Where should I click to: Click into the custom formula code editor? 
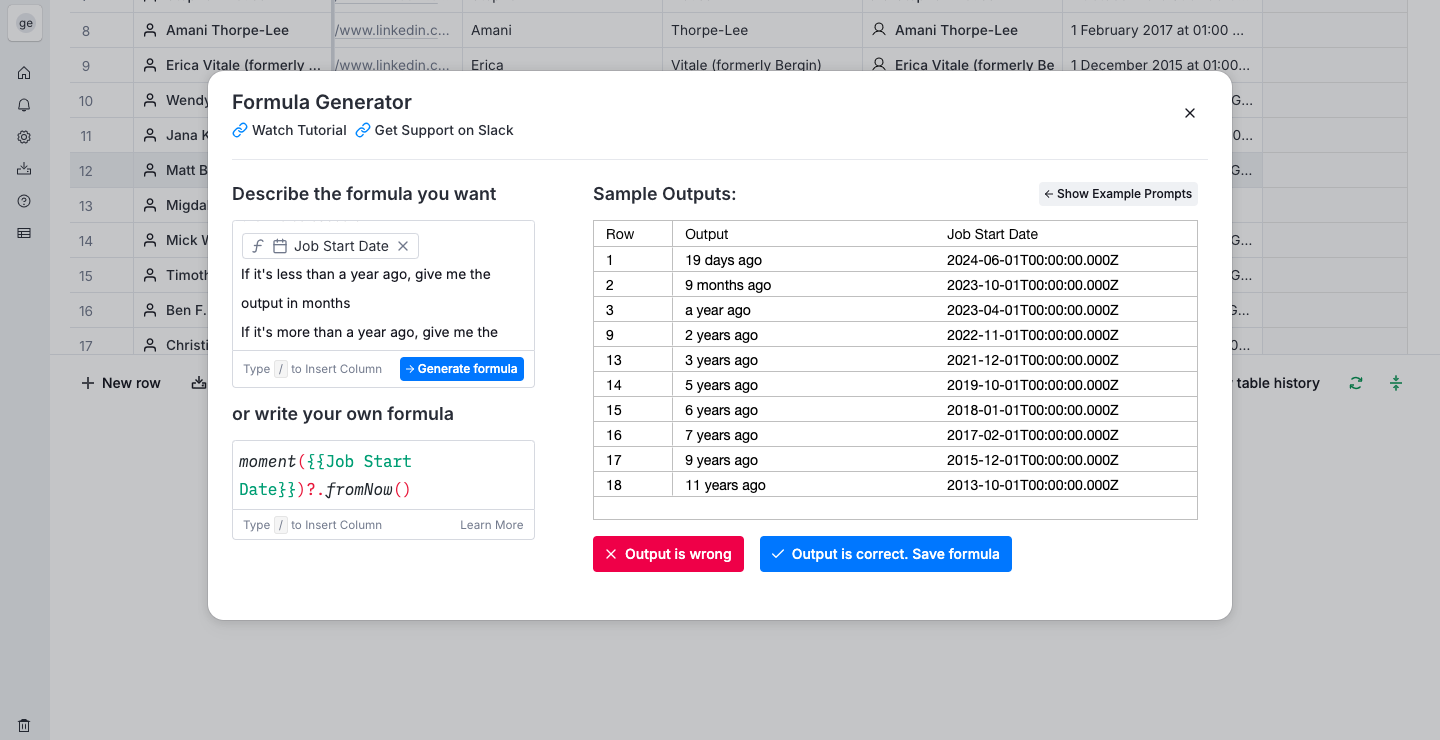tap(383, 475)
